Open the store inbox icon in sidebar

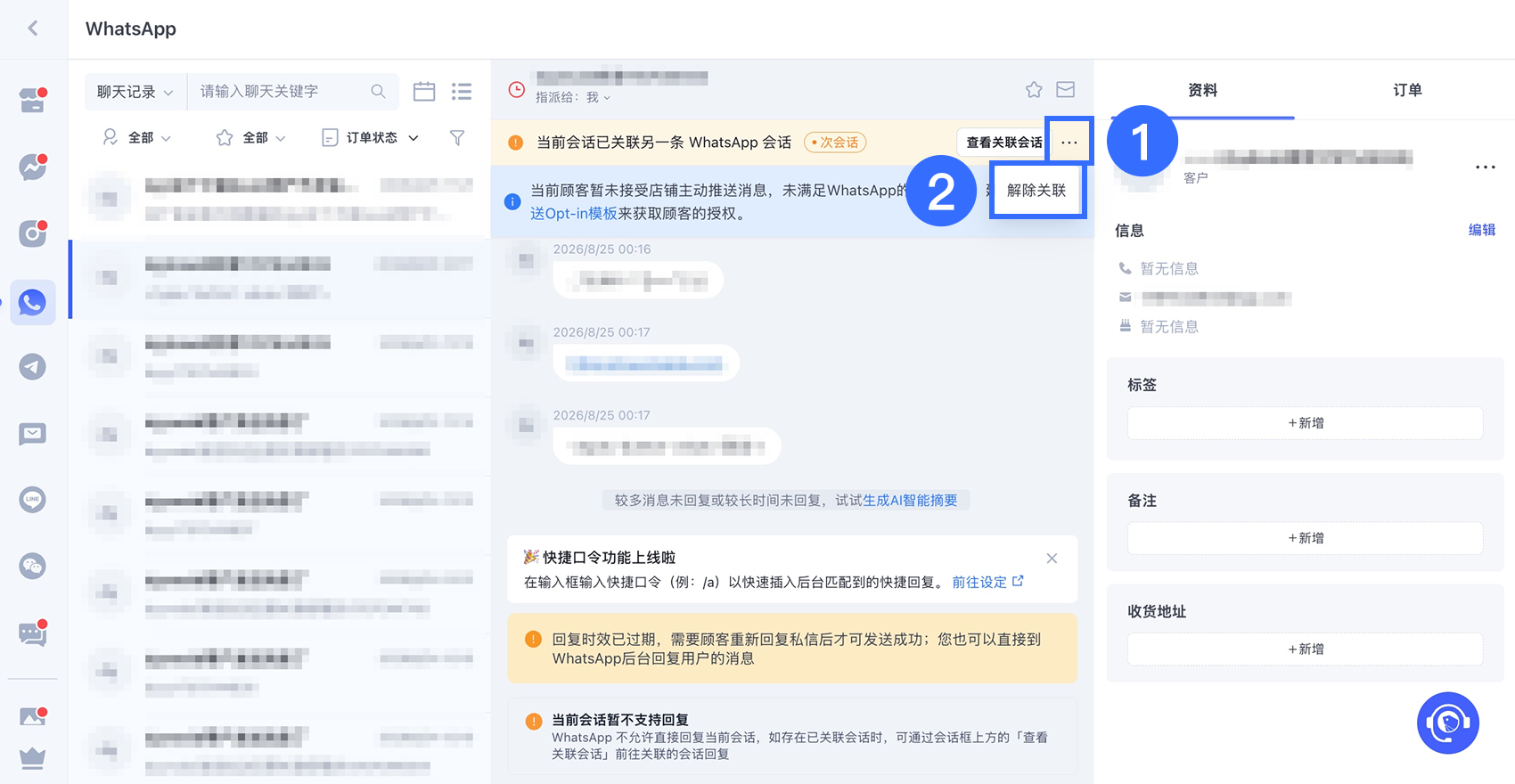(33, 101)
